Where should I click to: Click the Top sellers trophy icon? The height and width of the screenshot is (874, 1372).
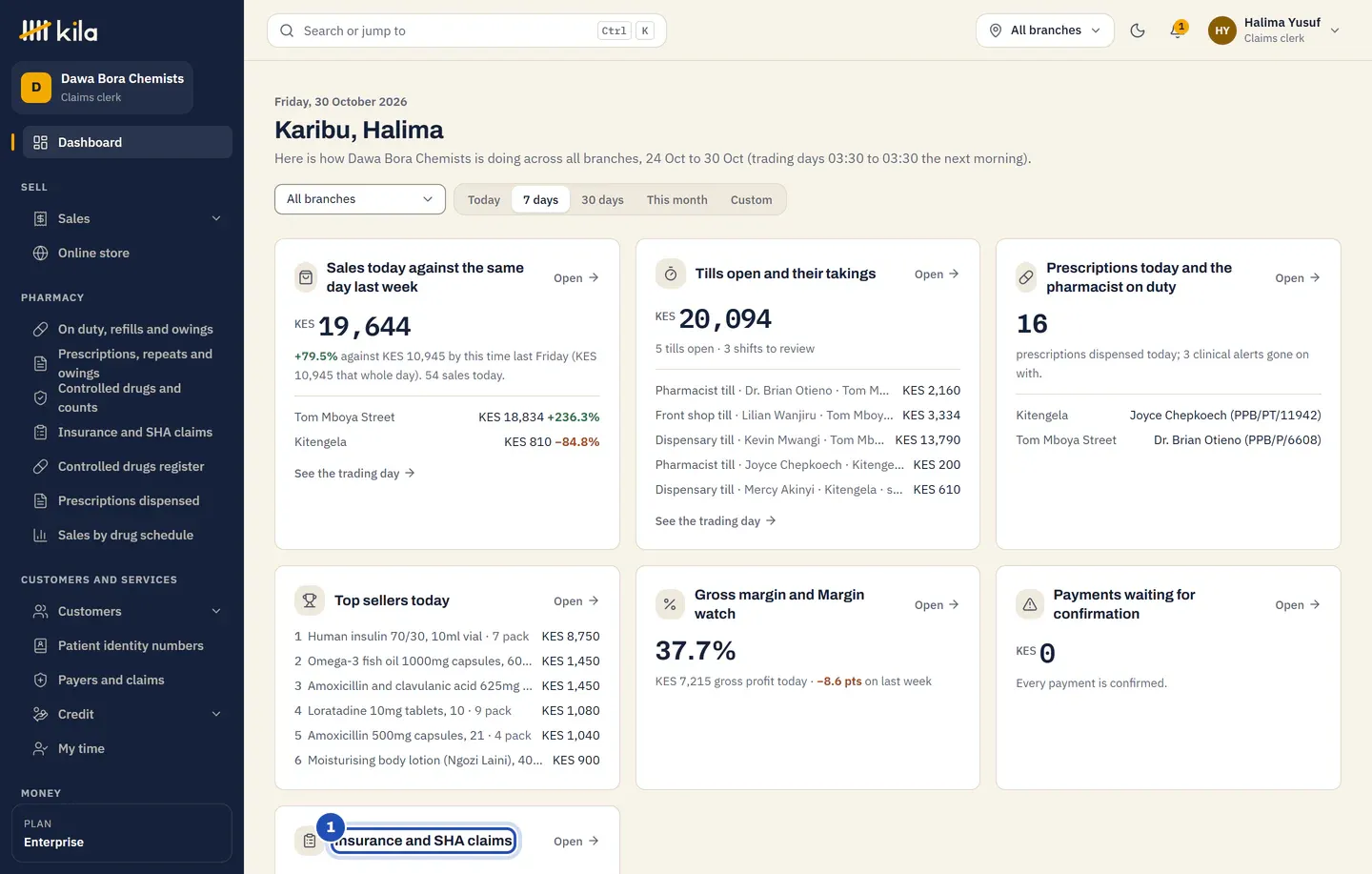point(310,600)
